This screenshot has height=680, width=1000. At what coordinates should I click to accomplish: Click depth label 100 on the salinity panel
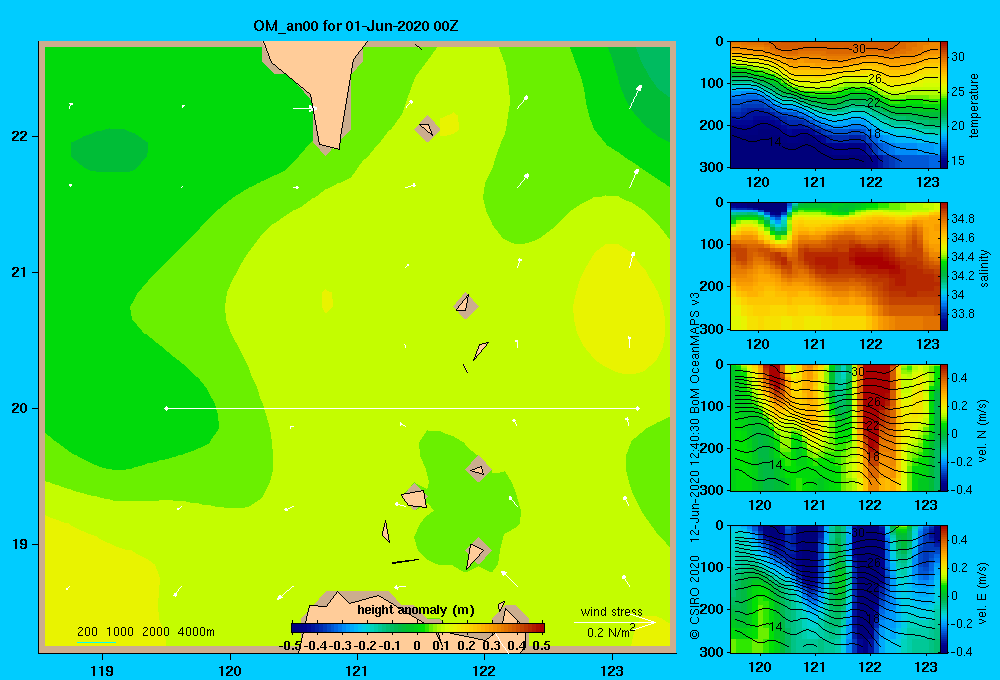point(712,244)
